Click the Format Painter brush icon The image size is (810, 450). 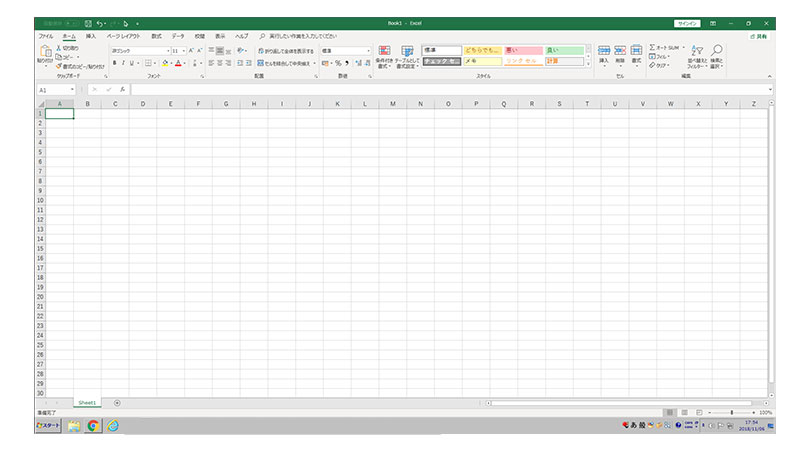[59, 66]
